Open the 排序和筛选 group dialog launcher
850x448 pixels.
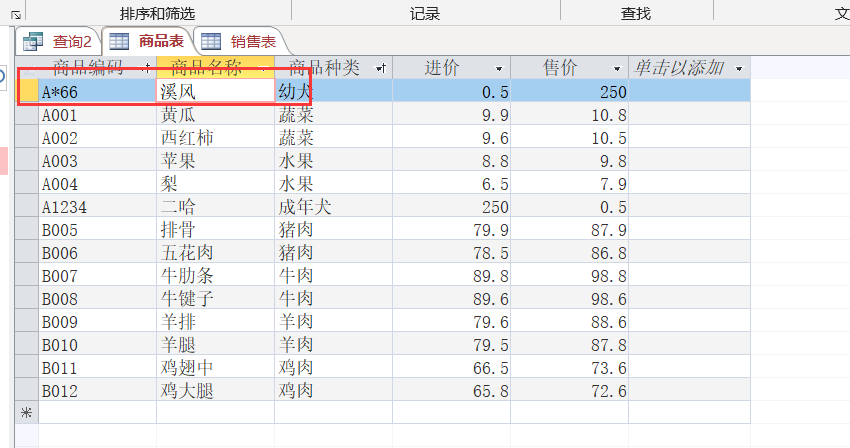pos(16,15)
